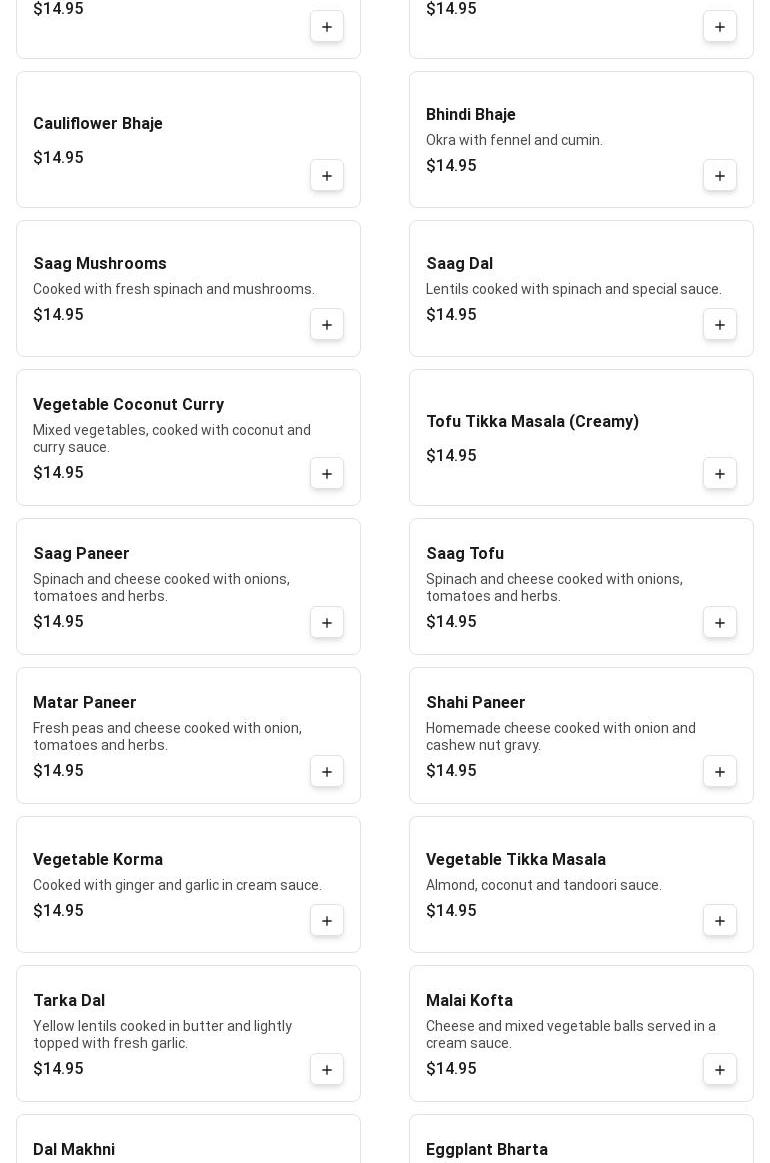The image size is (770, 1163).
Task: Add Saag Paneer to order
Action: coord(327,623)
